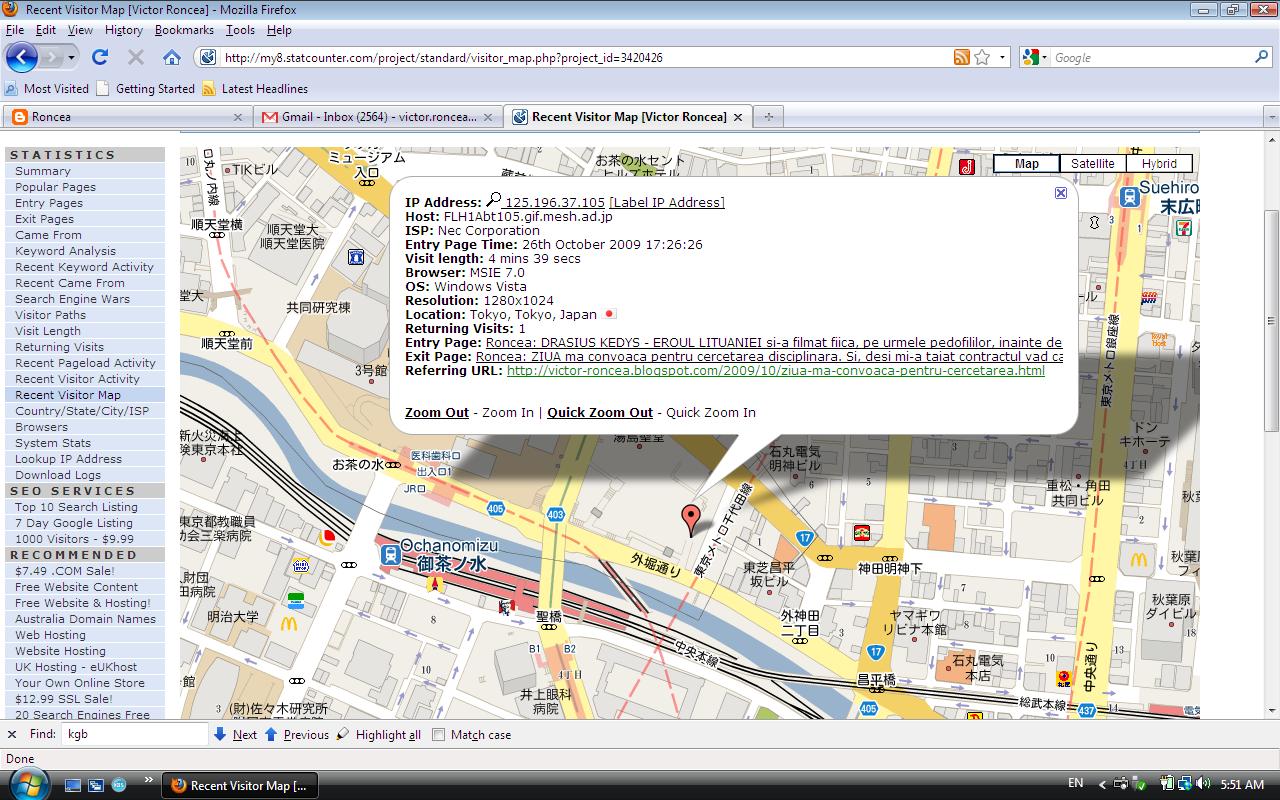Reload the current page

point(99,57)
